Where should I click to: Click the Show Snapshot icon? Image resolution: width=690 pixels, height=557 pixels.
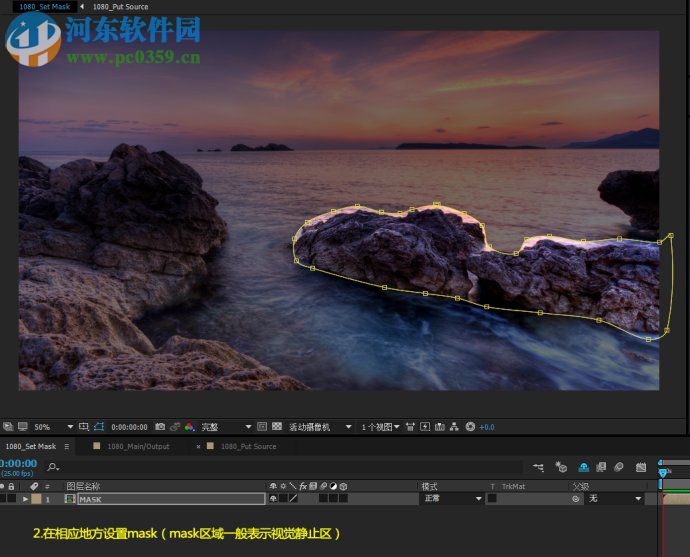[x=175, y=426]
